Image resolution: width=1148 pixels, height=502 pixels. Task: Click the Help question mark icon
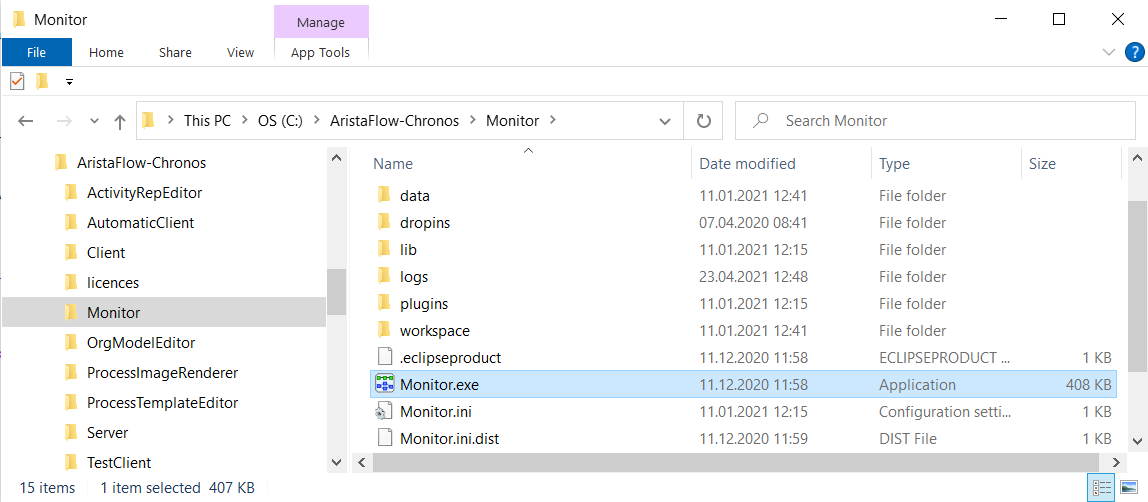[1133, 52]
